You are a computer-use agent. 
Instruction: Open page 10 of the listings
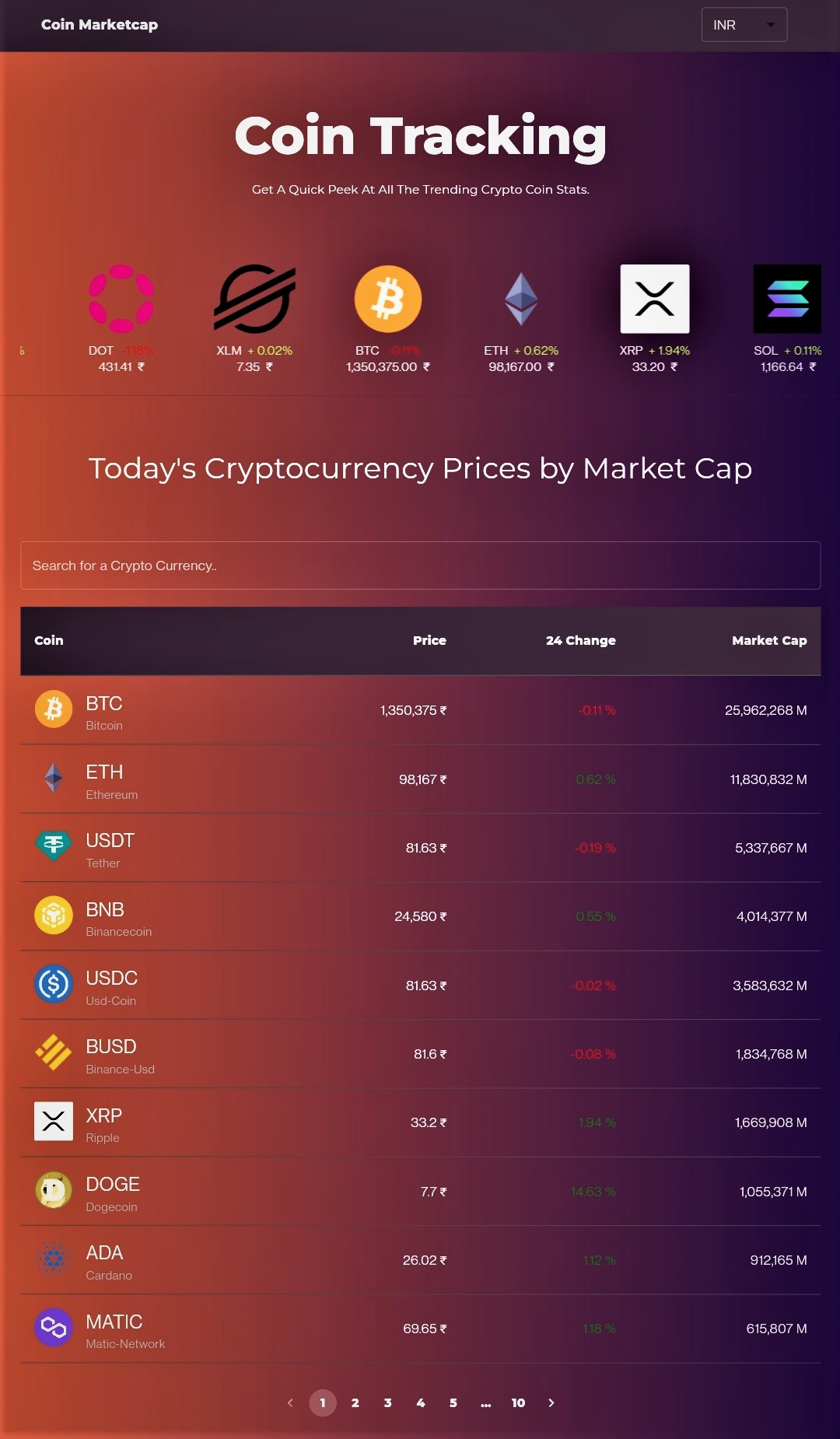pos(518,1403)
